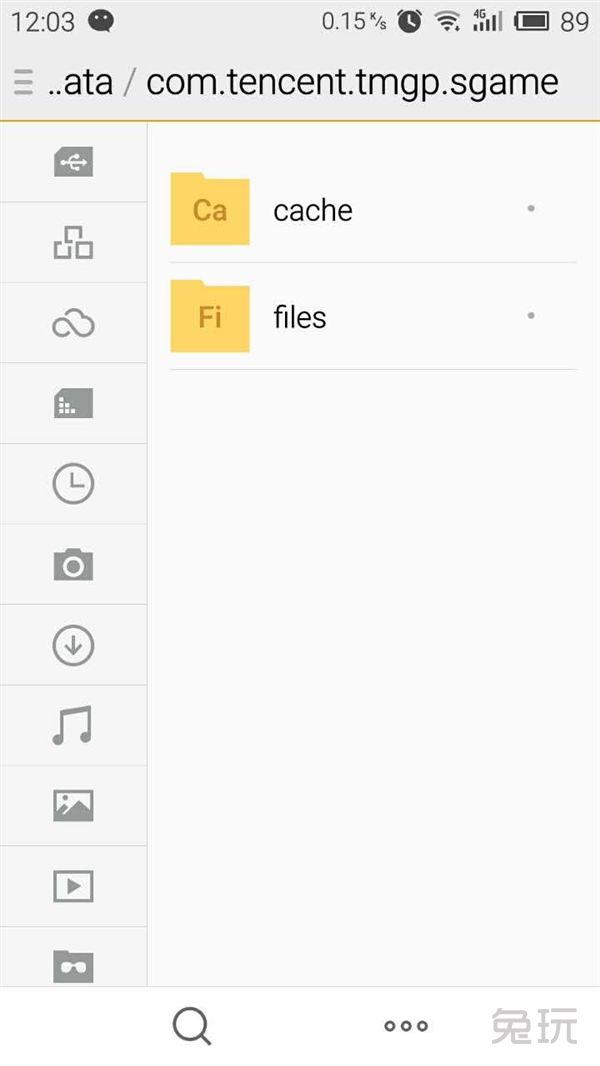
Task: Select the network share sidebar icon
Action: (x=73, y=243)
